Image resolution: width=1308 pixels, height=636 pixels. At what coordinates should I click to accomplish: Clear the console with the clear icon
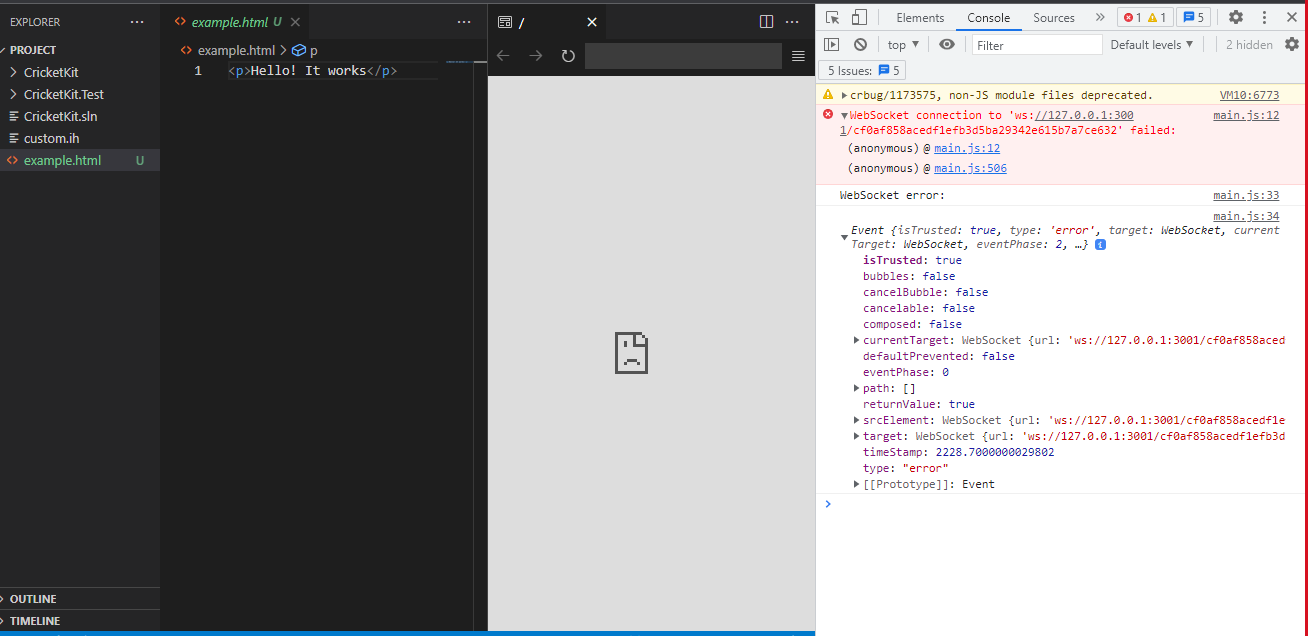coord(860,44)
